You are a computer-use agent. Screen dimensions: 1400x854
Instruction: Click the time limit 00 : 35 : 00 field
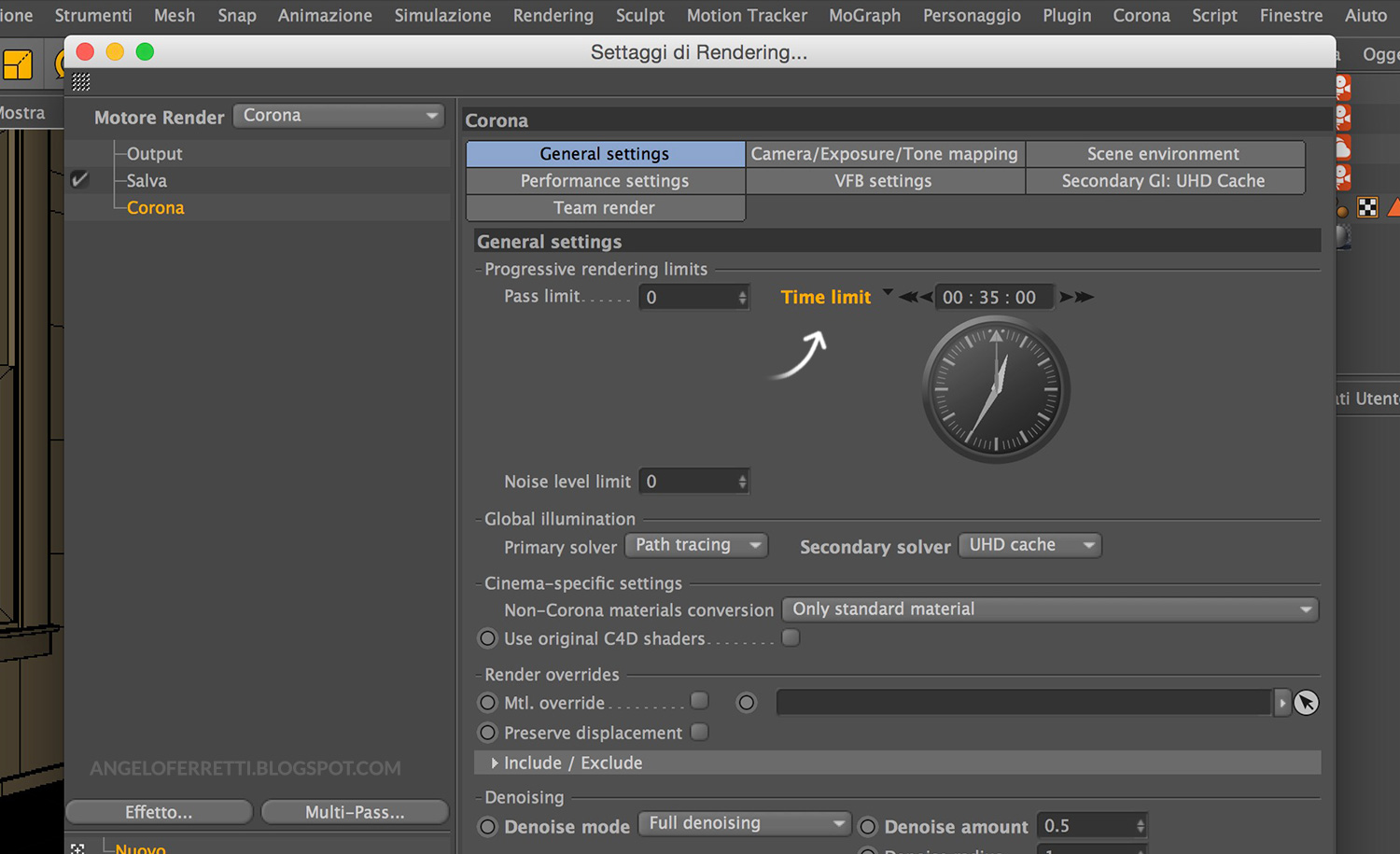(x=994, y=297)
